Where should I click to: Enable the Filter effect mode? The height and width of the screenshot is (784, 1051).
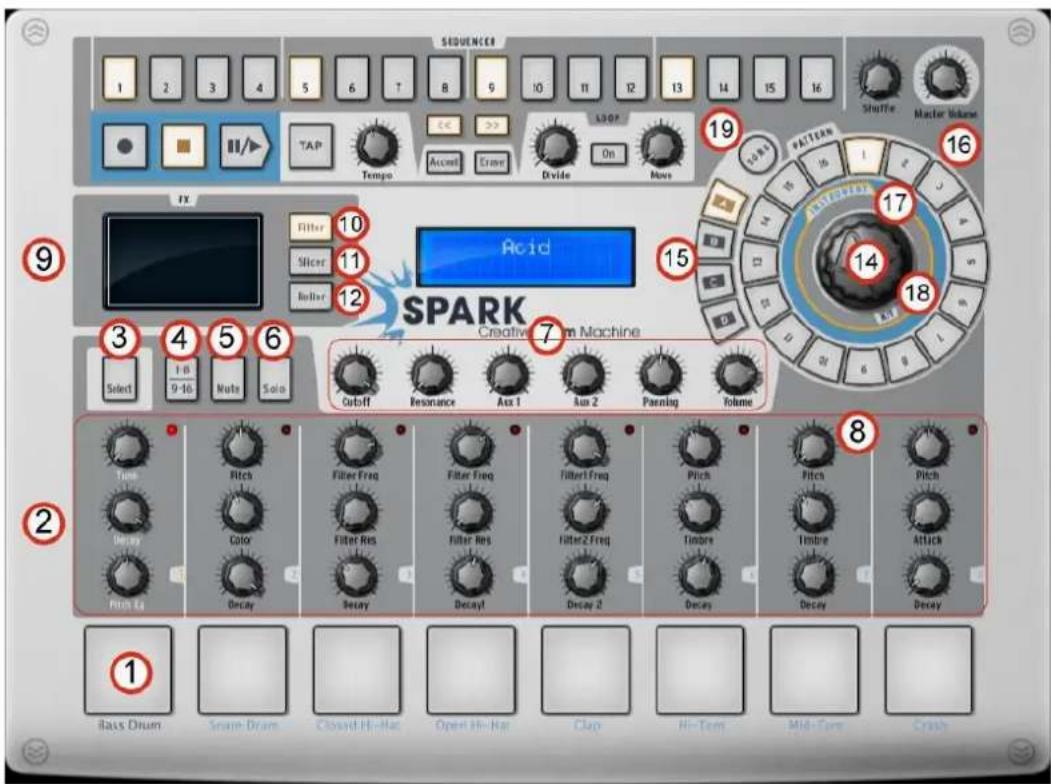[311, 227]
